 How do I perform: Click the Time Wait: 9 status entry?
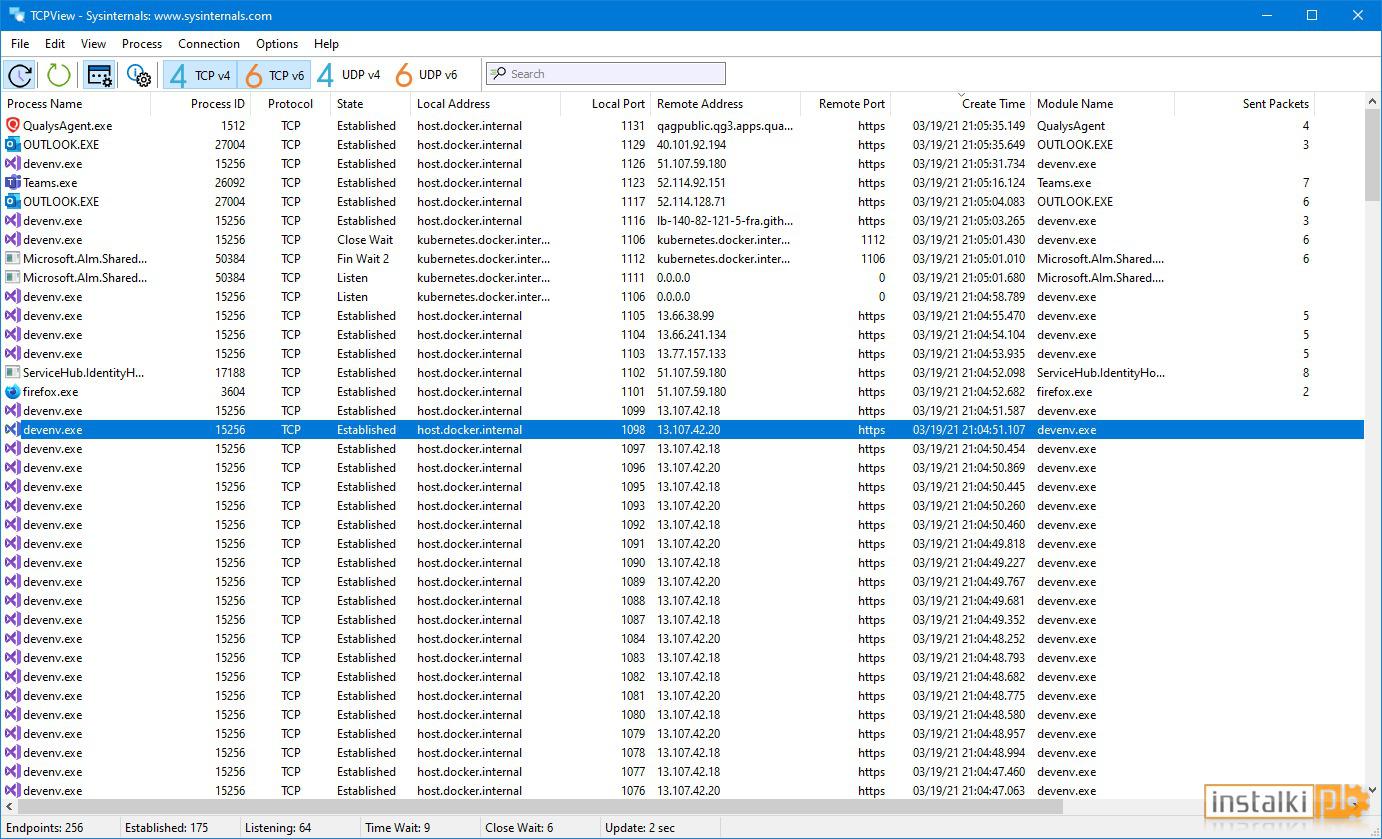(398, 828)
